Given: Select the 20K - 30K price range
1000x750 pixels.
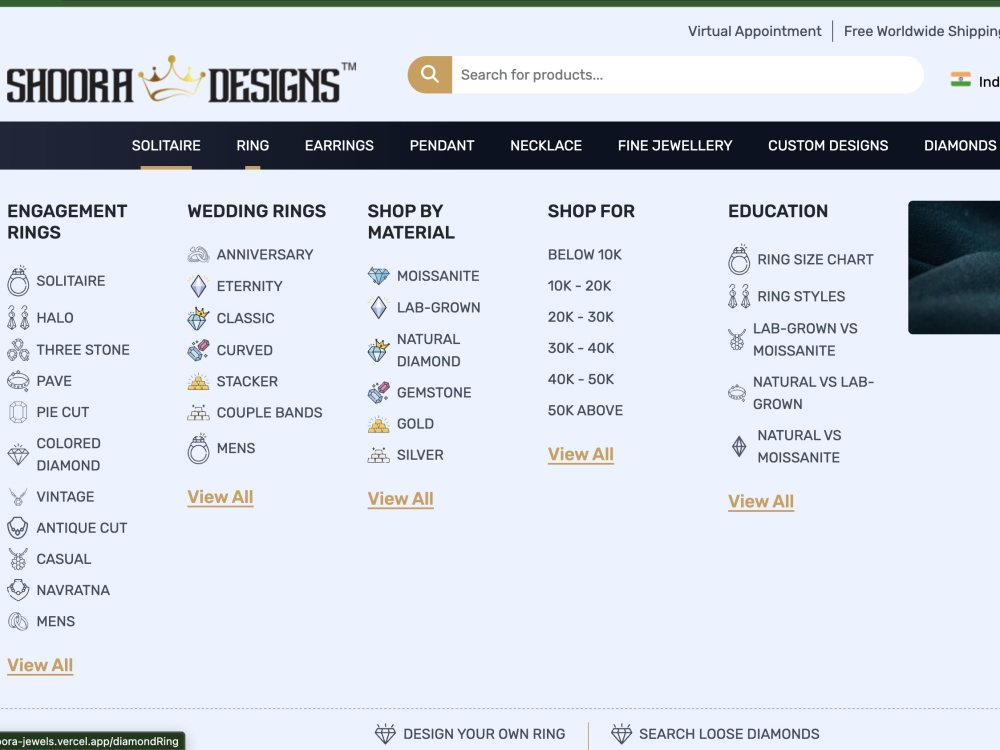Looking at the screenshot, I should (580, 317).
